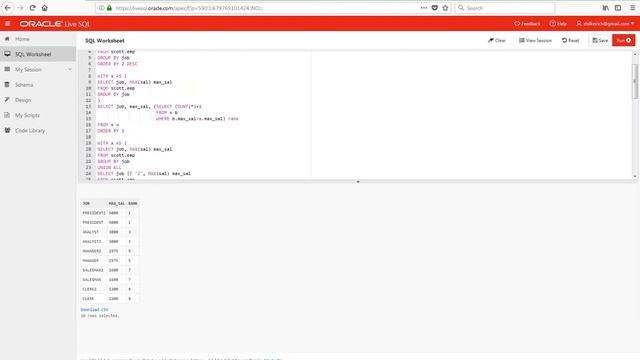
Task: Save page to Pocket icon
Action: pyautogui.click(x=435, y=8)
